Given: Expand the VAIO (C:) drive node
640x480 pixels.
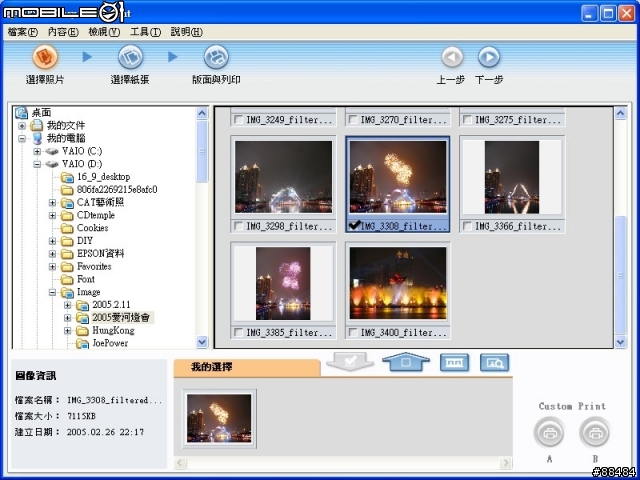Looking at the screenshot, I should [x=37, y=151].
